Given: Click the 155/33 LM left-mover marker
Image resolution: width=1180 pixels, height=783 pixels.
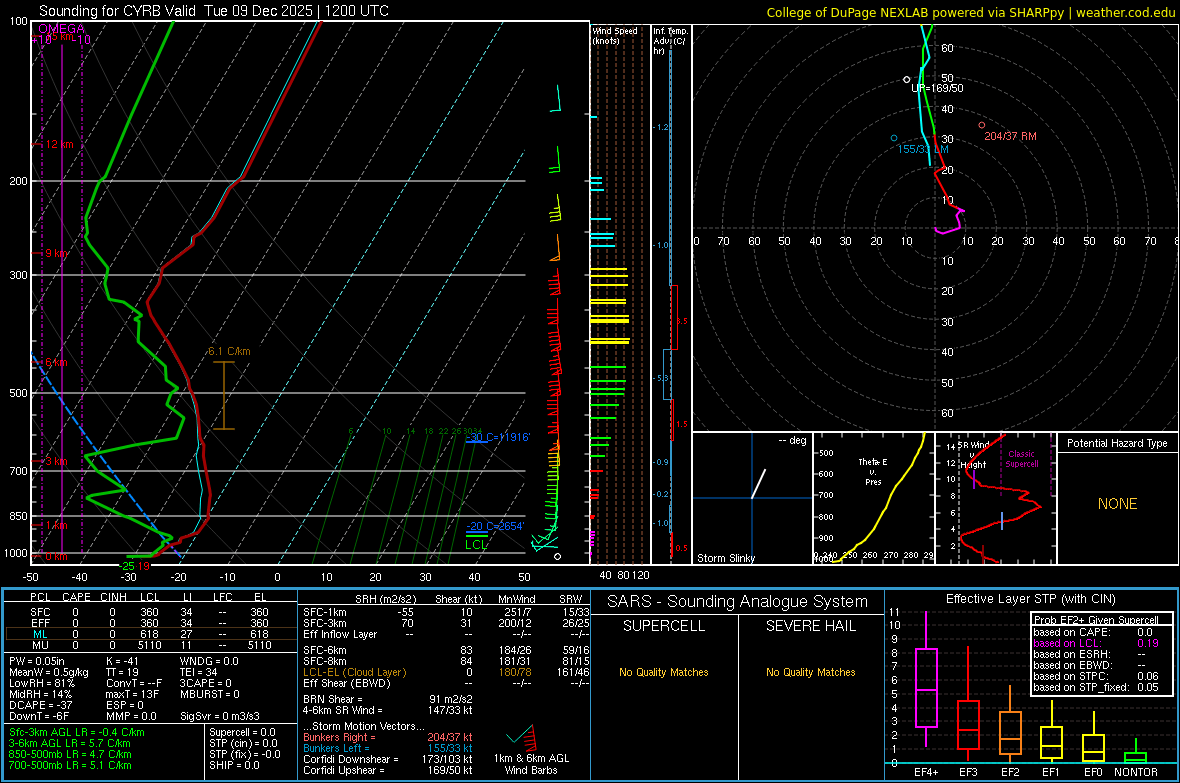Looking at the screenshot, I should [894, 137].
